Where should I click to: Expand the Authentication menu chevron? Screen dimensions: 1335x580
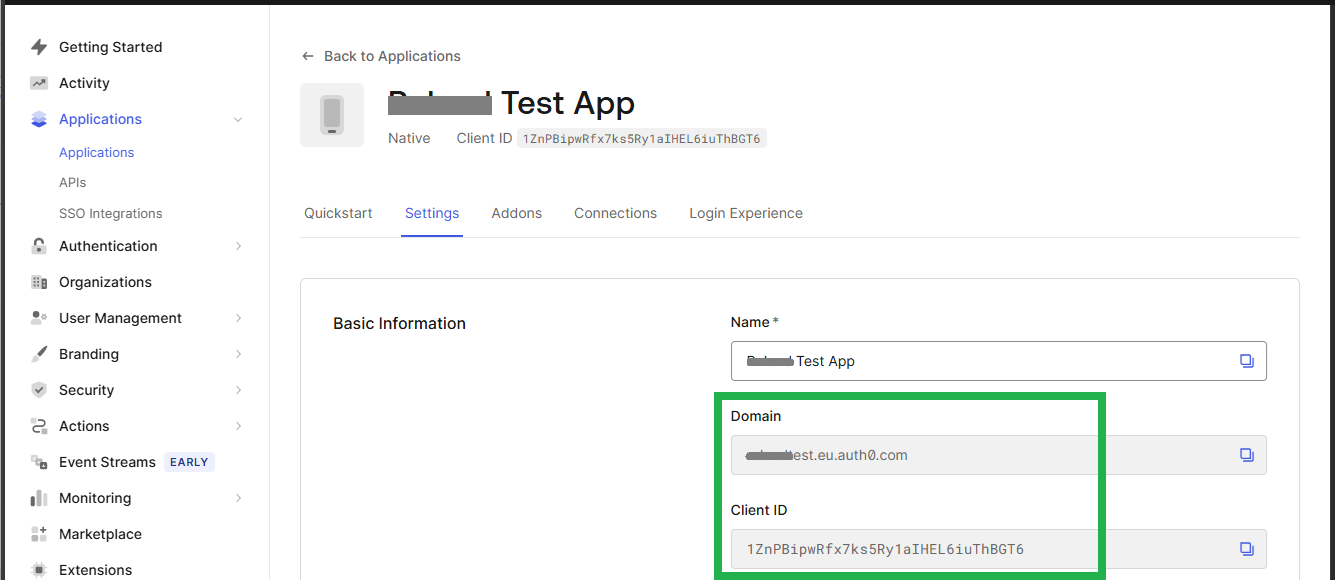pyautogui.click(x=238, y=246)
